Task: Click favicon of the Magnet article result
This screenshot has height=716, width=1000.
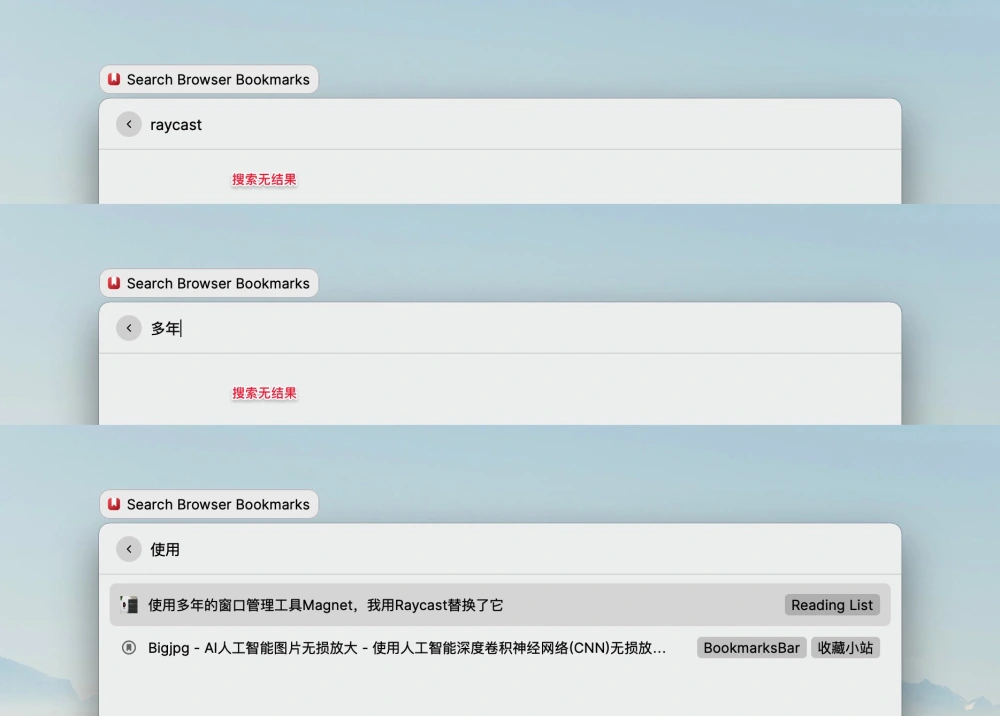Action: [x=129, y=604]
